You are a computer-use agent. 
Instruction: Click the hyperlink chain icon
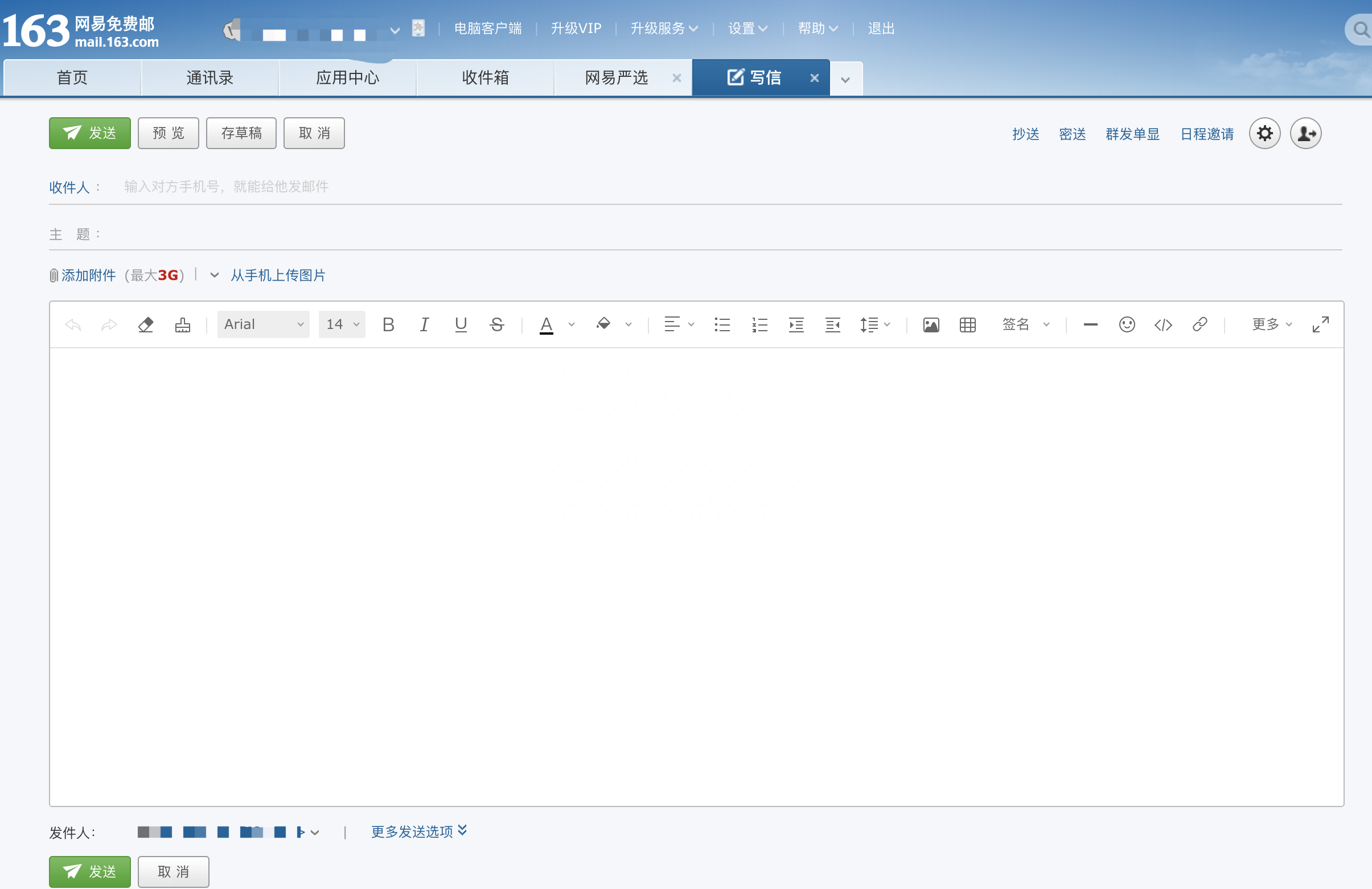tap(1200, 325)
